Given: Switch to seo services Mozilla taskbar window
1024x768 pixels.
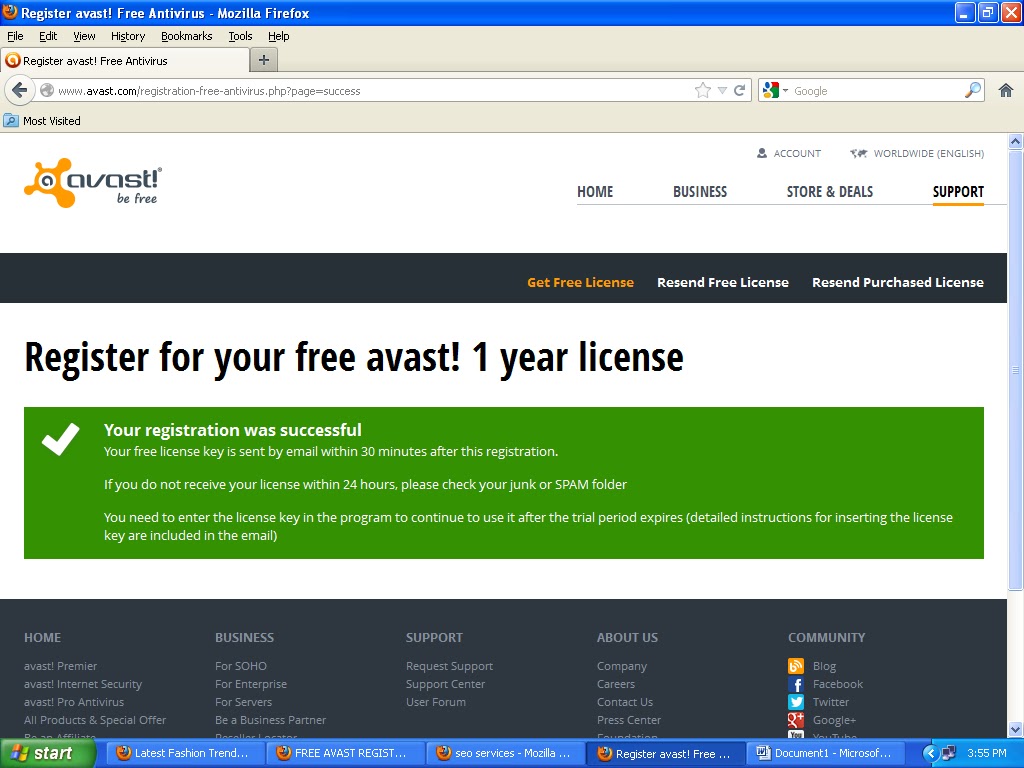Looking at the screenshot, I should click(504, 753).
